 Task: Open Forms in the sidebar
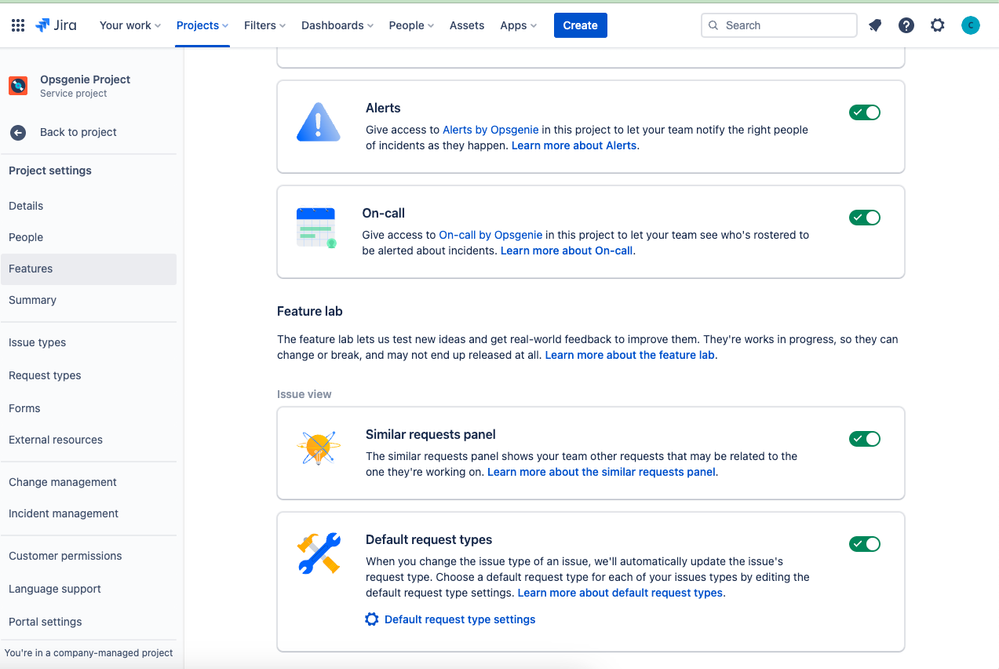(x=89, y=408)
